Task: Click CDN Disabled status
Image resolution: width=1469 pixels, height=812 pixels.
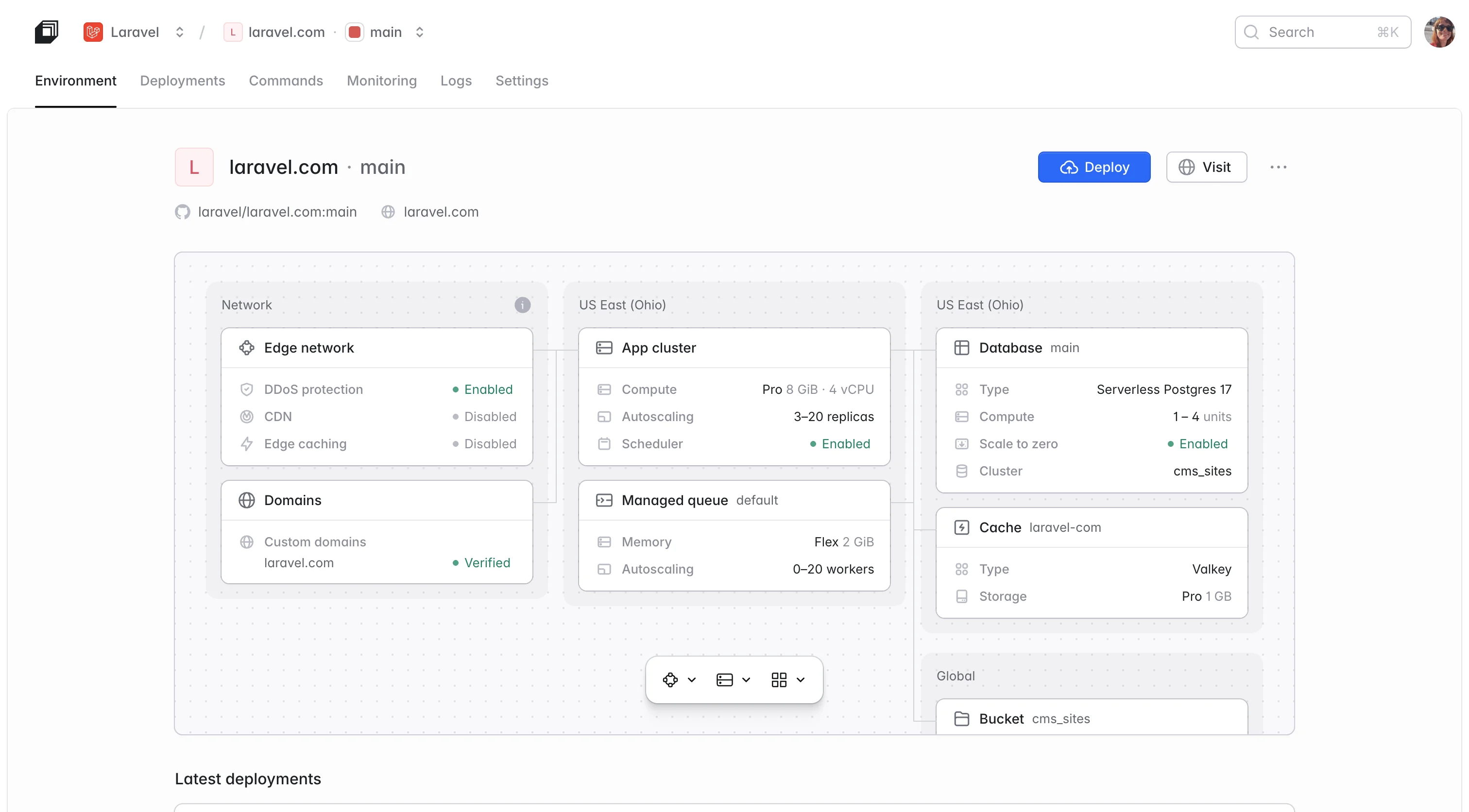Action: coord(484,417)
